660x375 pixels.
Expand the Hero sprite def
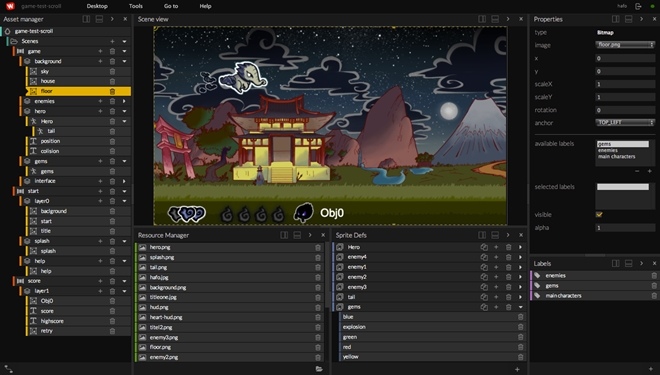[521, 247]
